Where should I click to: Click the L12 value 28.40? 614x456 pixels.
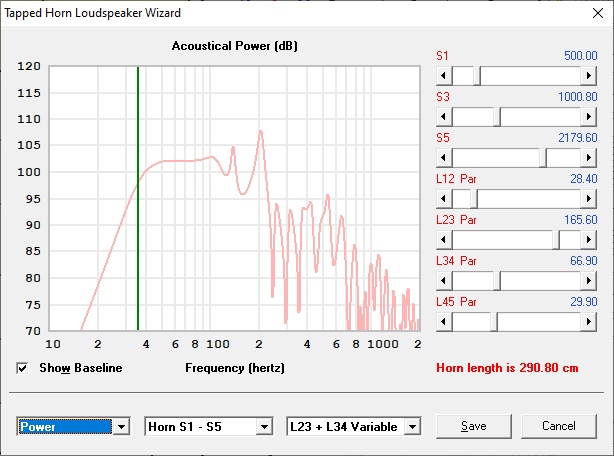[584, 179]
